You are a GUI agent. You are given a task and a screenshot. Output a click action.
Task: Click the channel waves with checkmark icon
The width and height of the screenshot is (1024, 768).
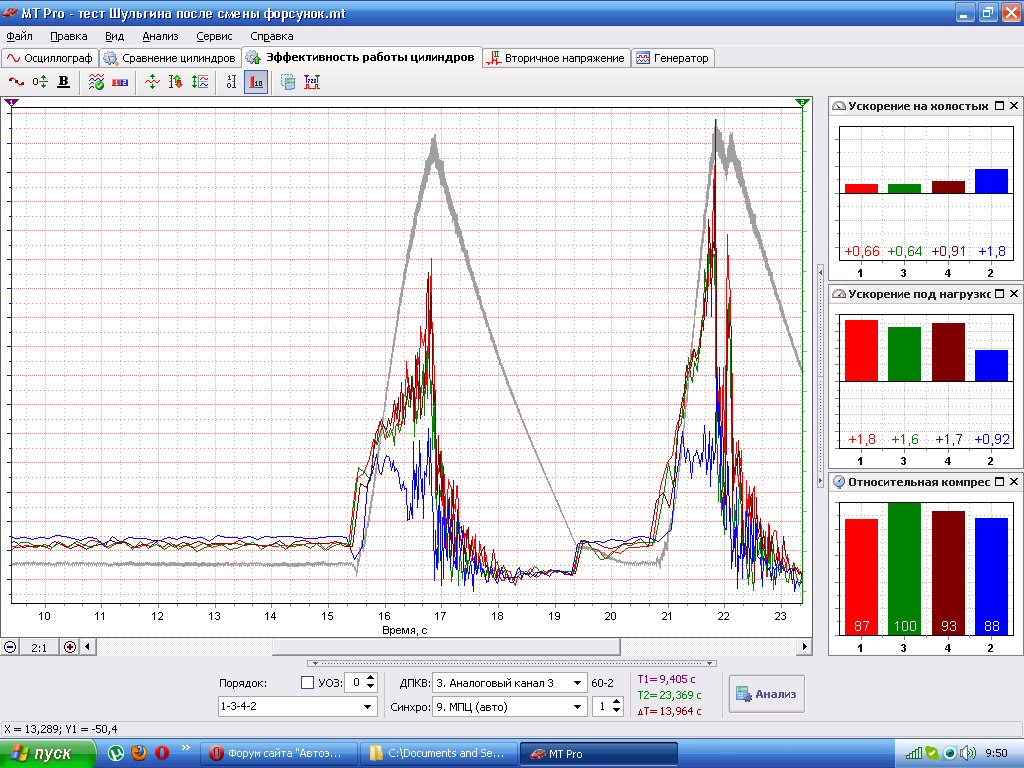click(x=96, y=82)
